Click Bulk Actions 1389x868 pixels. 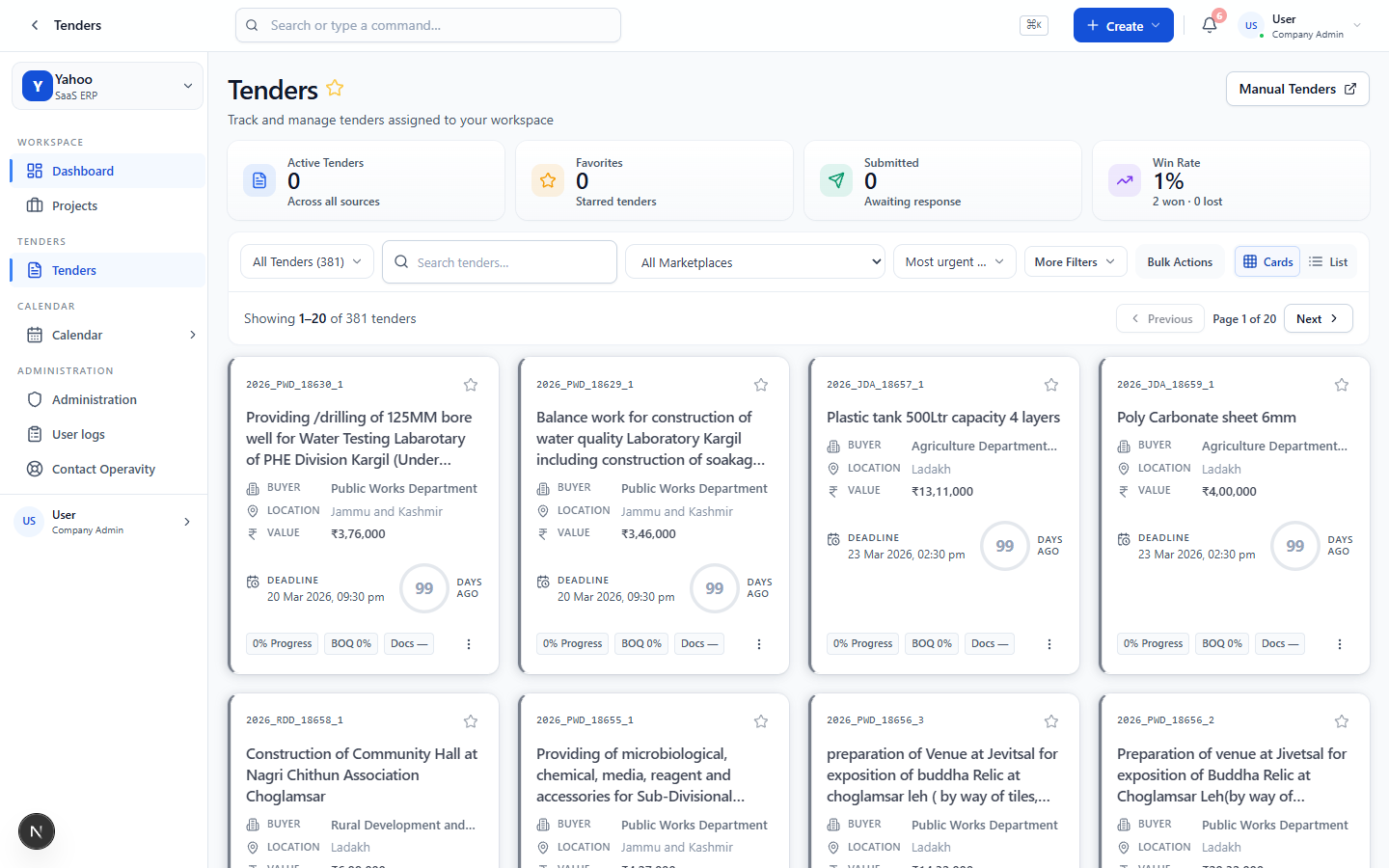(x=1180, y=262)
